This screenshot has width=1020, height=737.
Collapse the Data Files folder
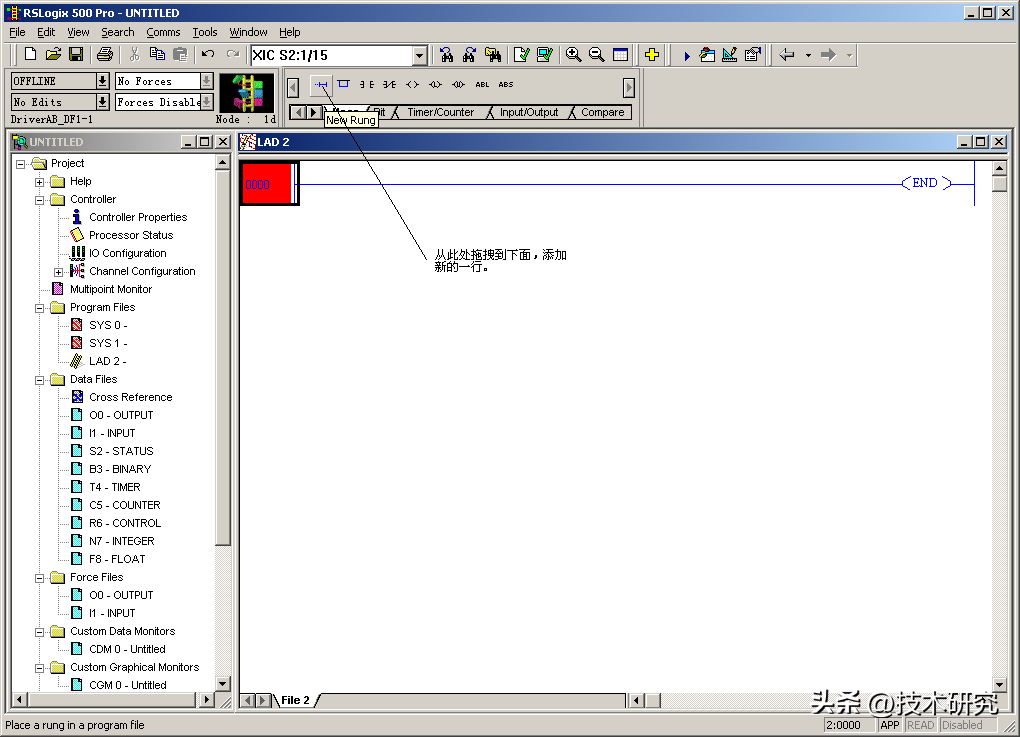40,380
